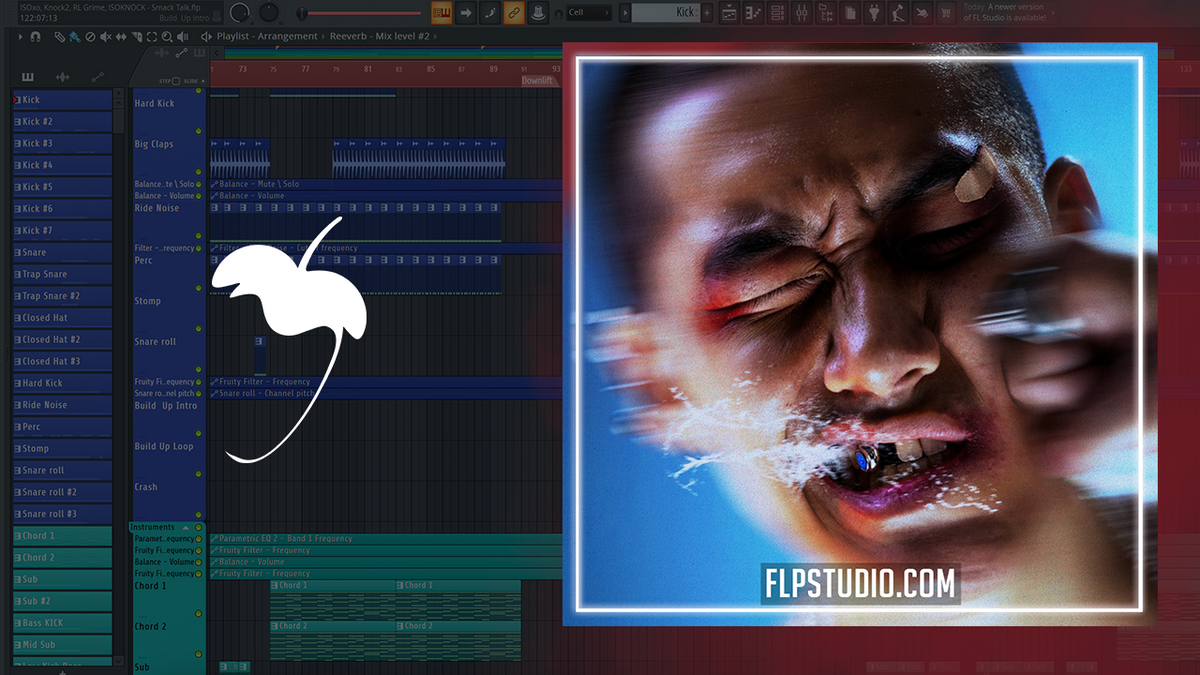Open the Playlist - Arrangement menu
The width and height of the screenshot is (1200, 675).
point(263,35)
